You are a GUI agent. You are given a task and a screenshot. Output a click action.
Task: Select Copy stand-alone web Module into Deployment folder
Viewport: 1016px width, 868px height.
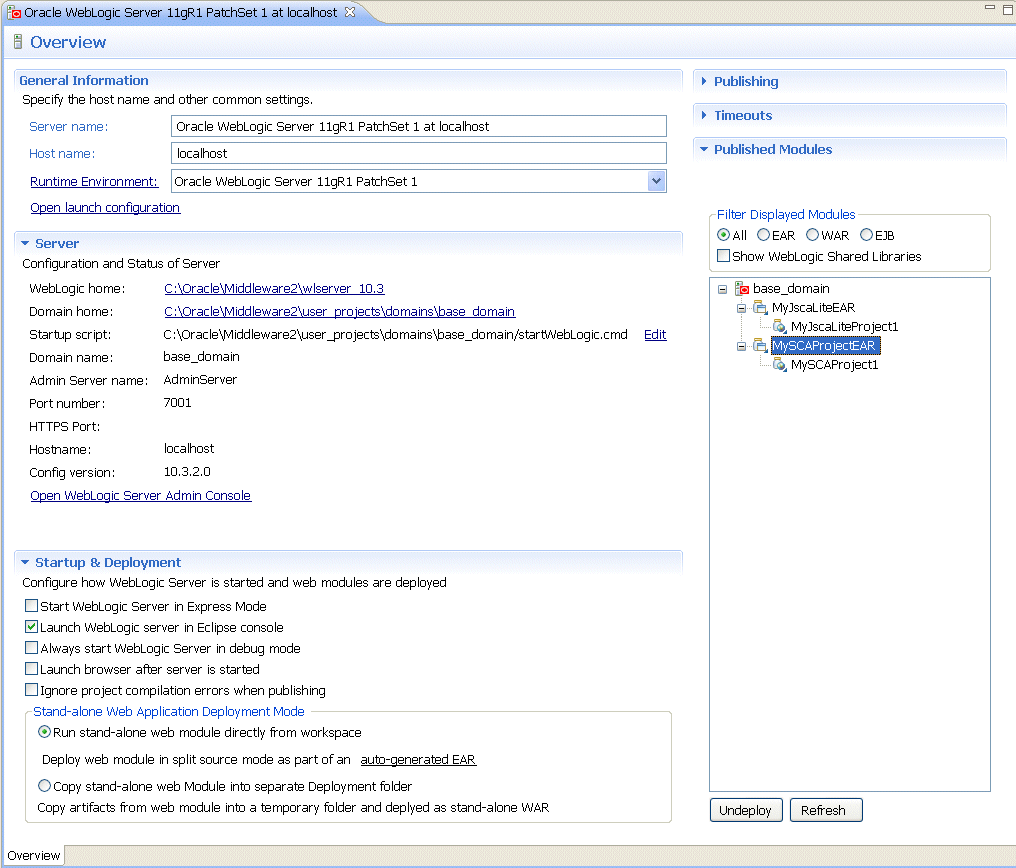pyautogui.click(x=45, y=786)
